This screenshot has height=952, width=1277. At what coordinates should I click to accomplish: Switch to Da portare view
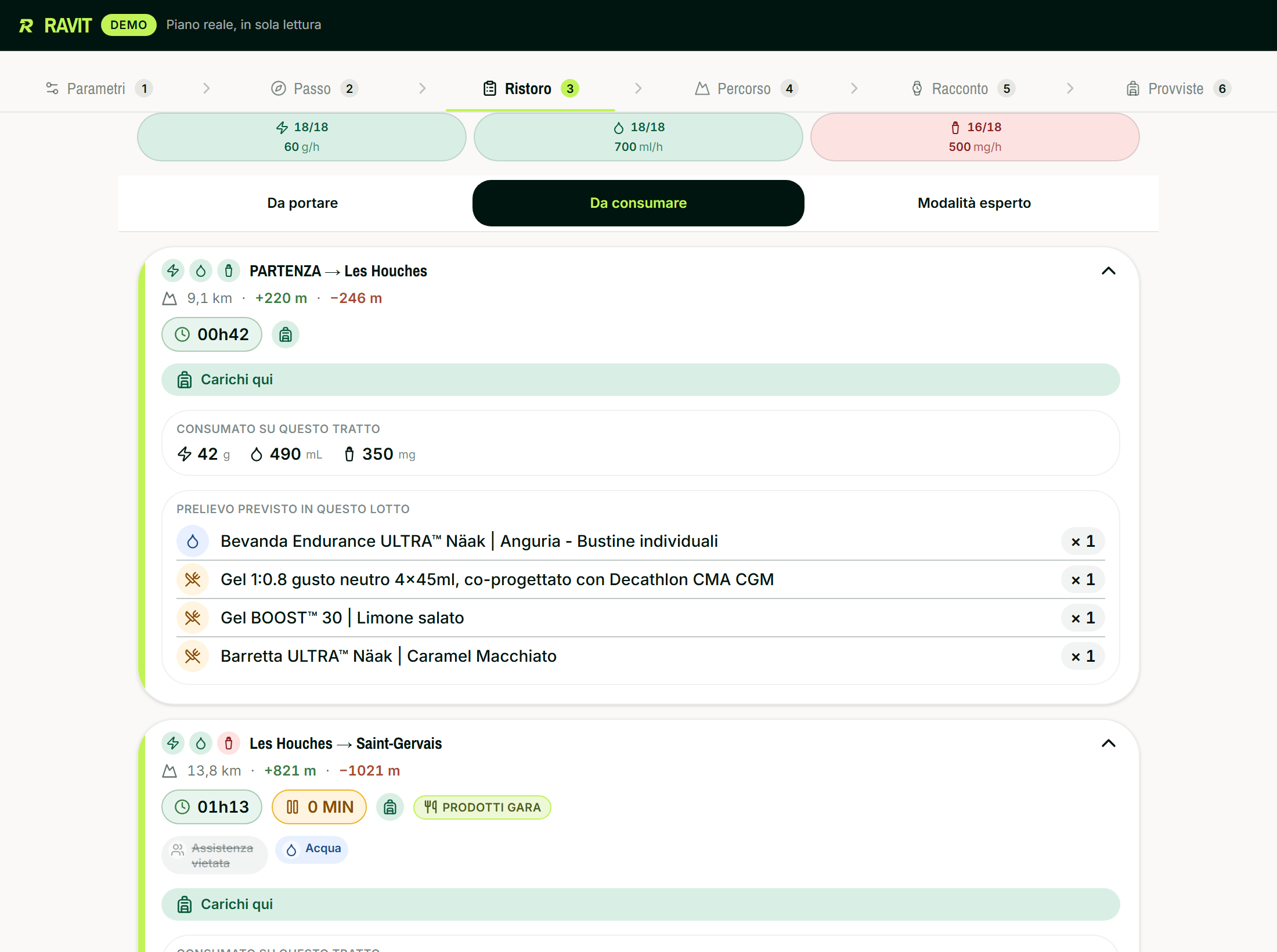(x=302, y=203)
